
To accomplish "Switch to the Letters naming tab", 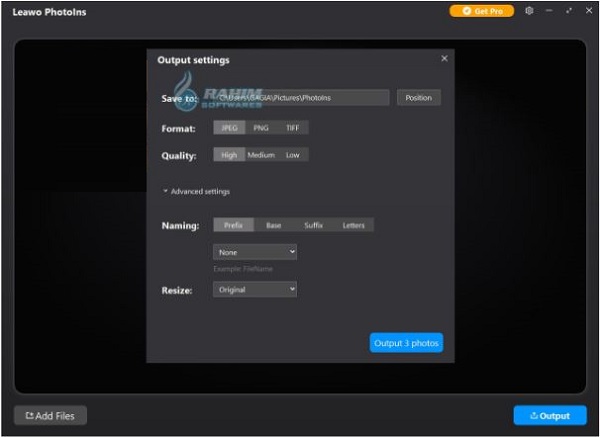I will click(x=354, y=225).
